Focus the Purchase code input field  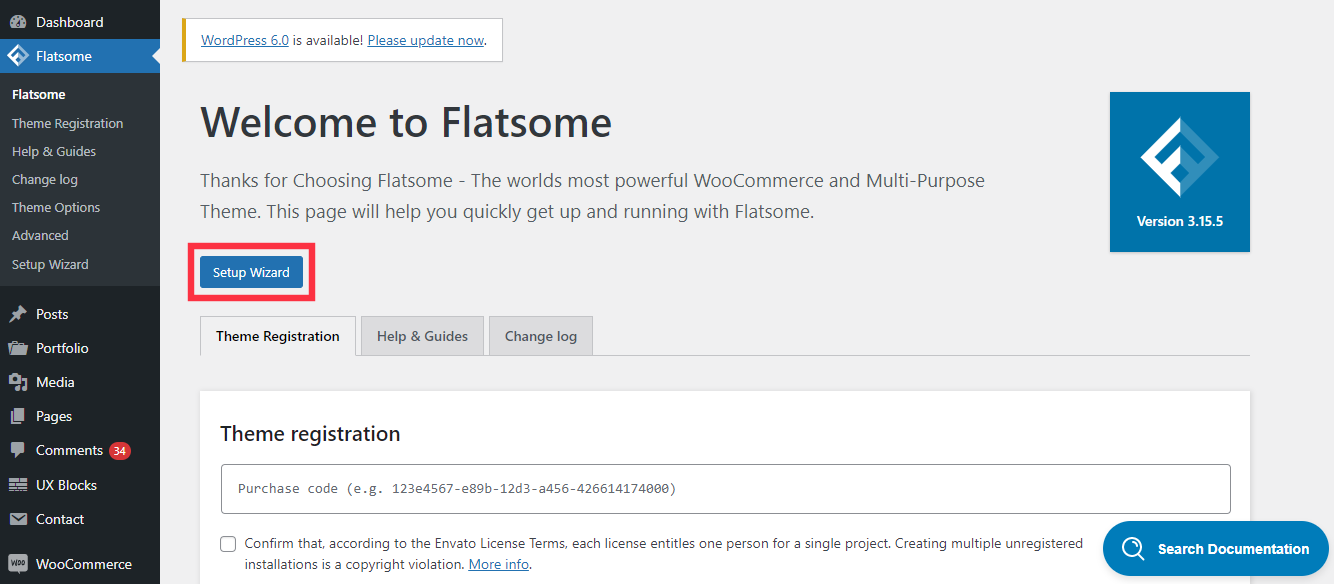coord(726,489)
